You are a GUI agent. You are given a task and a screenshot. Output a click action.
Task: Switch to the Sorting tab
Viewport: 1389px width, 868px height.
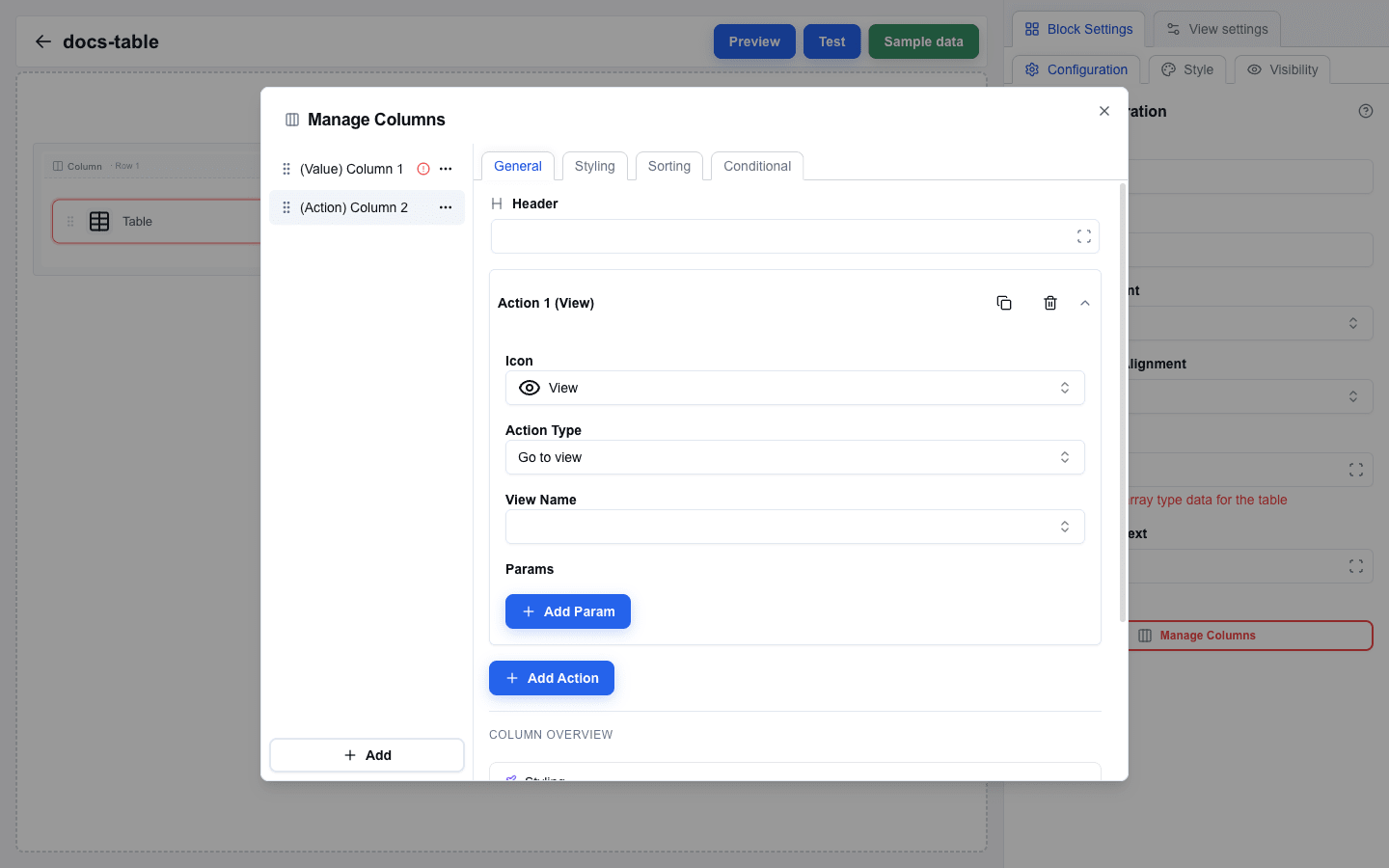[669, 166]
